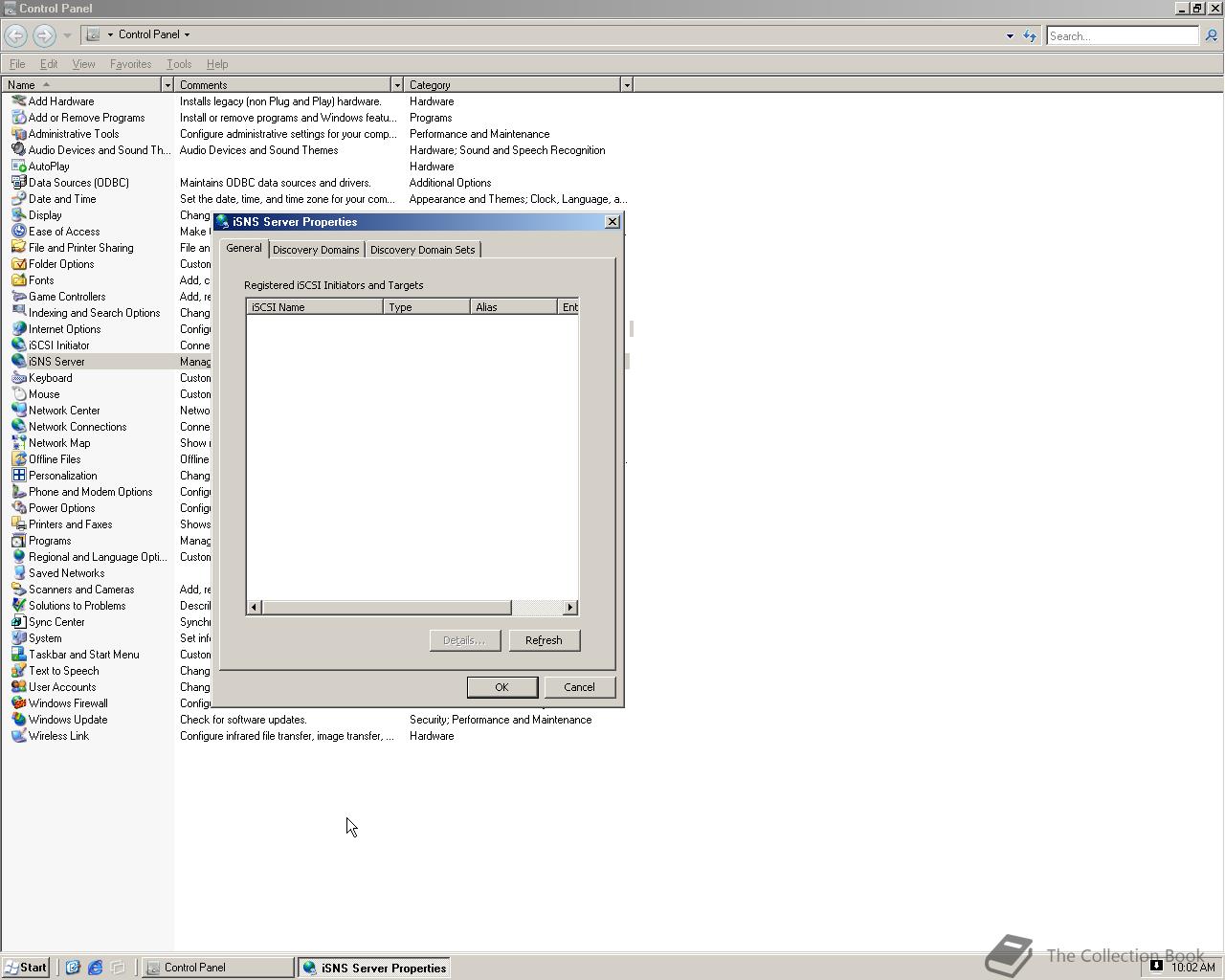Select the Wireless Link list item
This screenshot has height=980, width=1225.
[58, 736]
